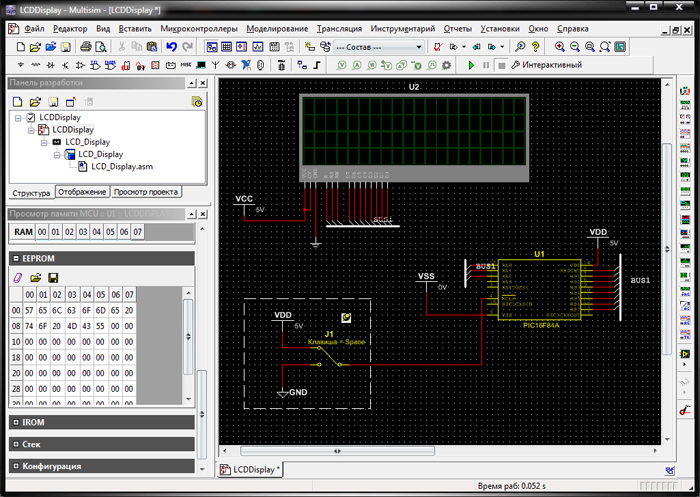Toggle the Design Toolbox view button

pos(212,46)
